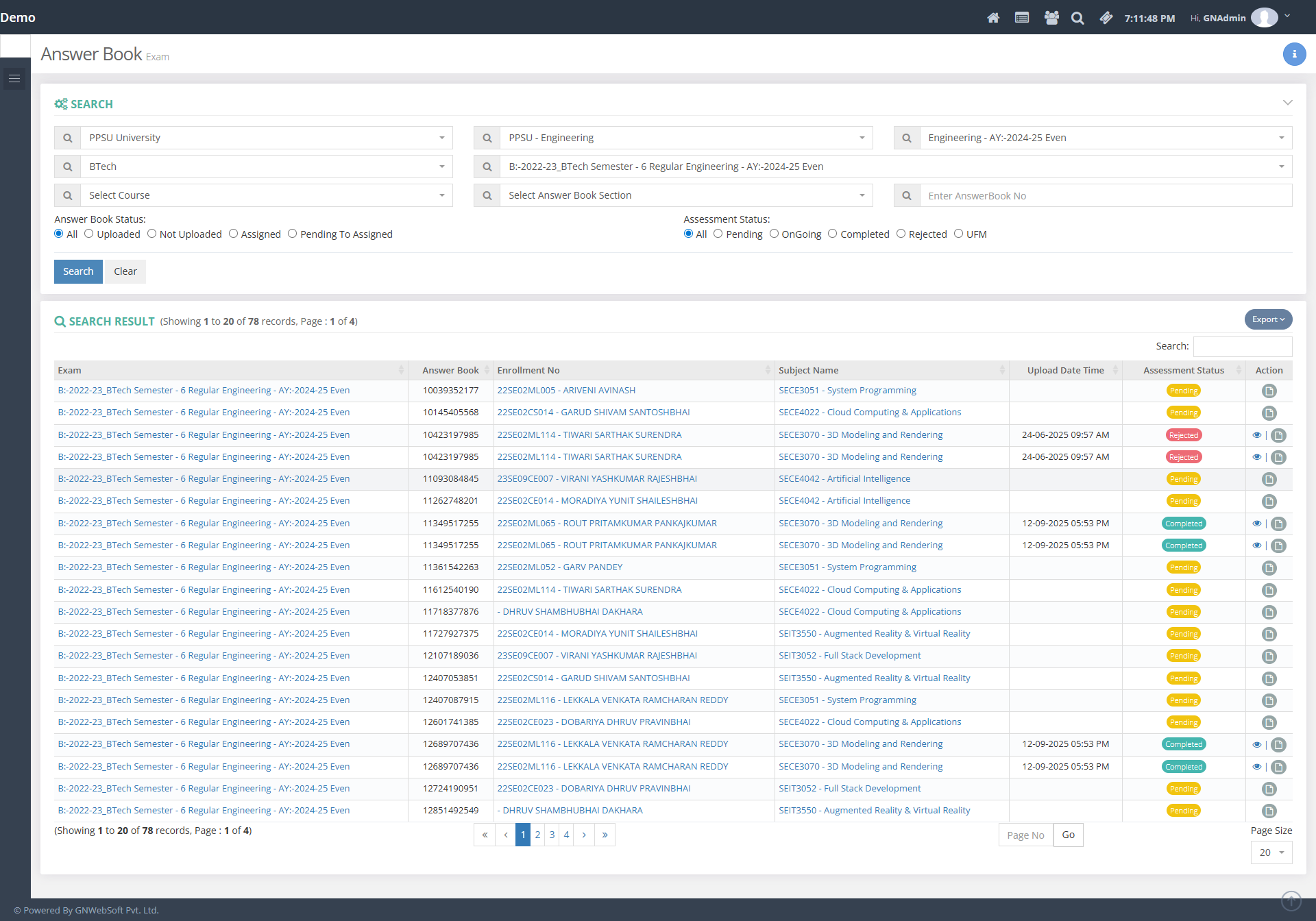Go to page 3 in pagination
The width and height of the screenshot is (1316, 921).
552,835
